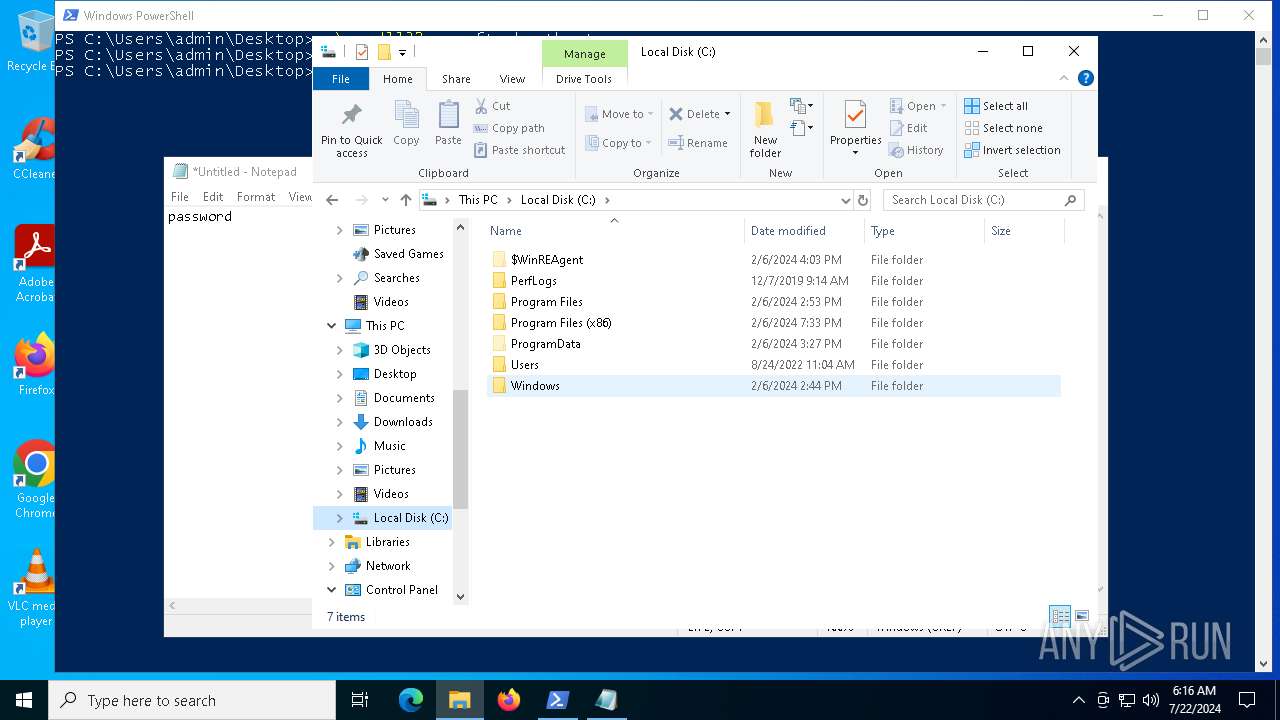1280x720 pixels.
Task: Open Notepad Edit menu
Action: click(x=213, y=197)
